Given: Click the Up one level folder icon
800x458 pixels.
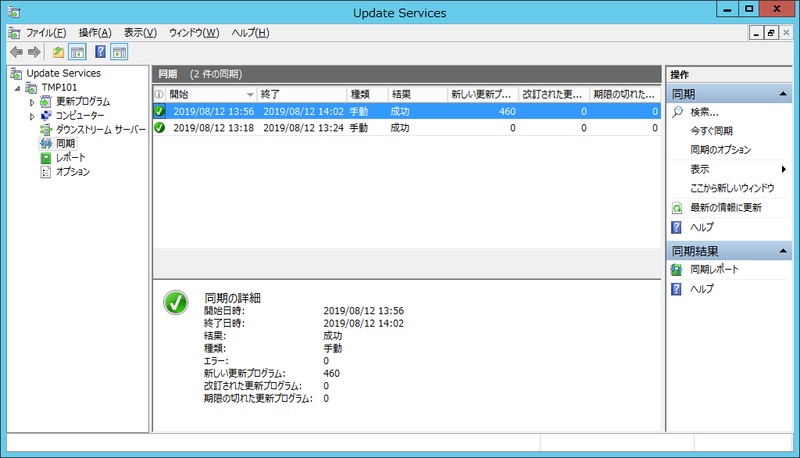Looking at the screenshot, I should (x=58, y=52).
